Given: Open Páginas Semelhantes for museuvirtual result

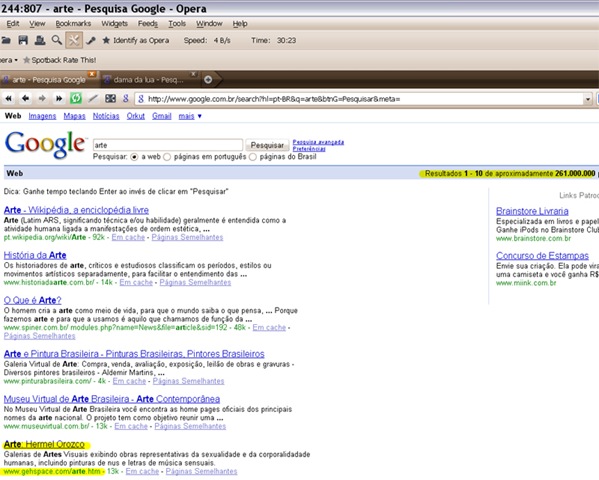Looking at the screenshot, I should click(x=190, y=426).
